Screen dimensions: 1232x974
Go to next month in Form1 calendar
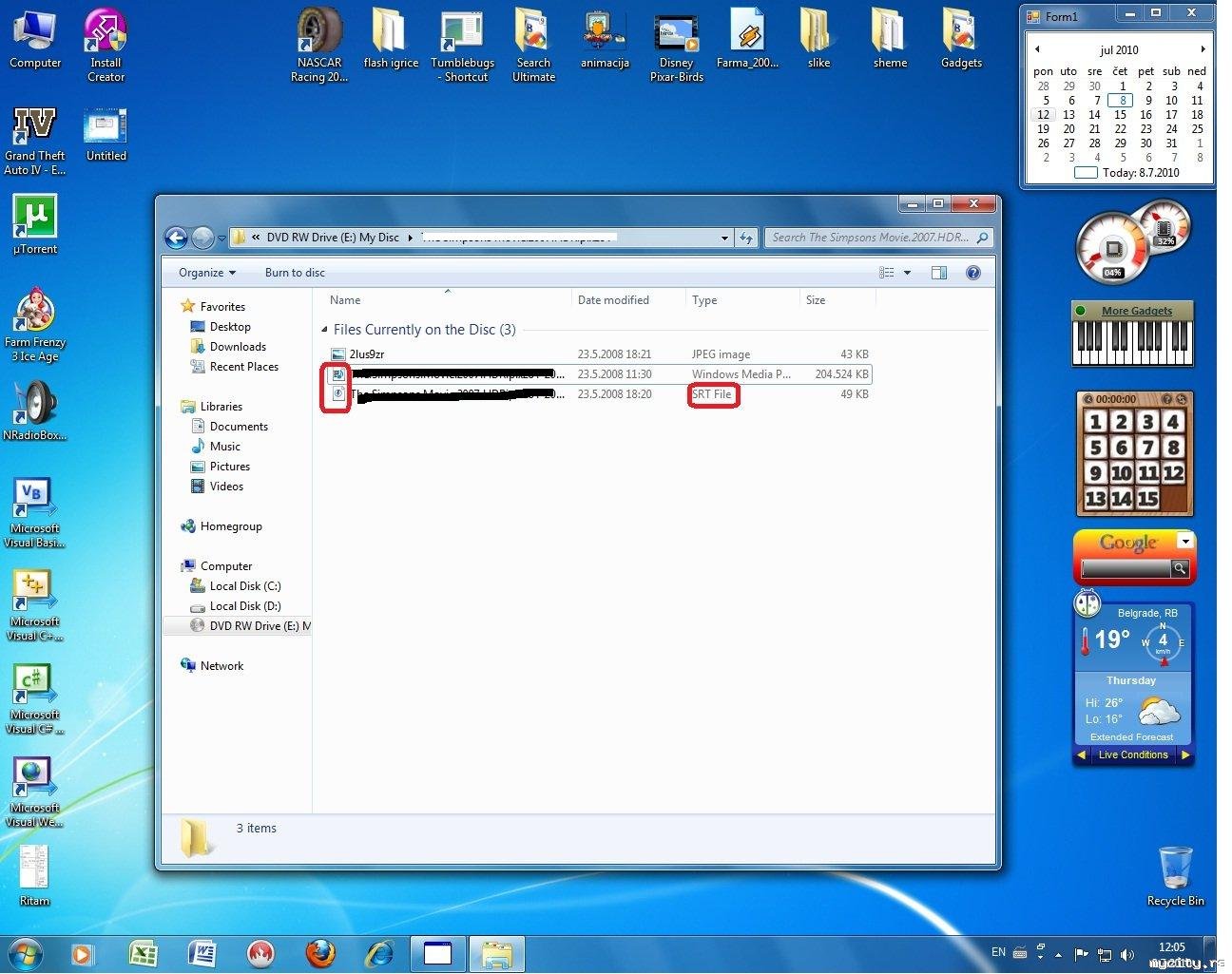point(1203,49)
